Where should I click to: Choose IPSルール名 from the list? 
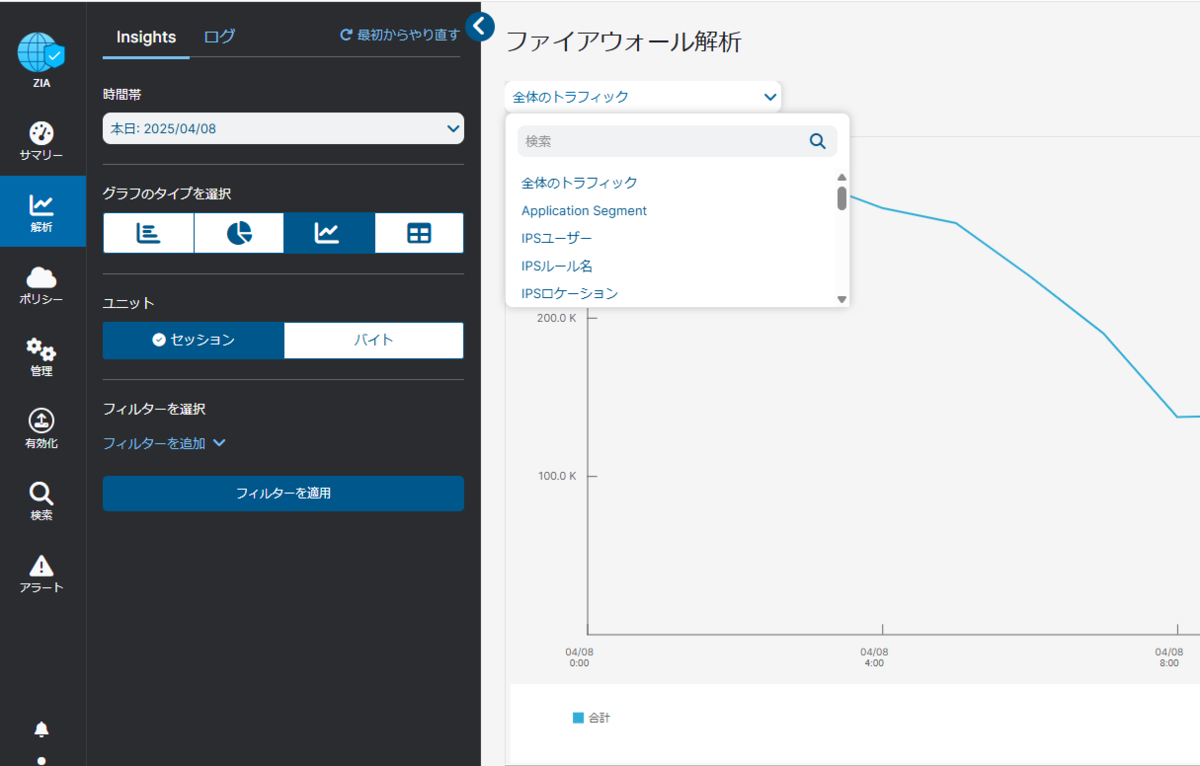tap(557, 266)
